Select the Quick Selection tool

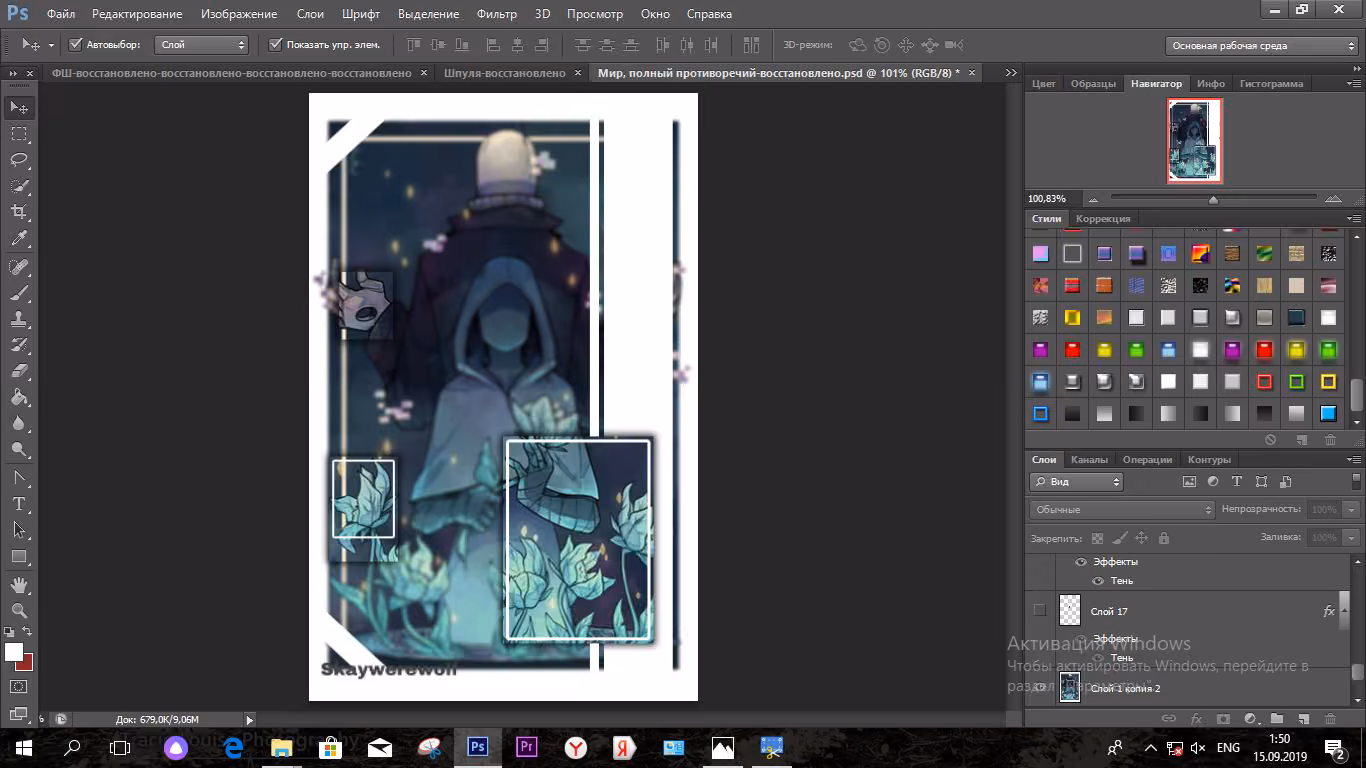point(19,186)
